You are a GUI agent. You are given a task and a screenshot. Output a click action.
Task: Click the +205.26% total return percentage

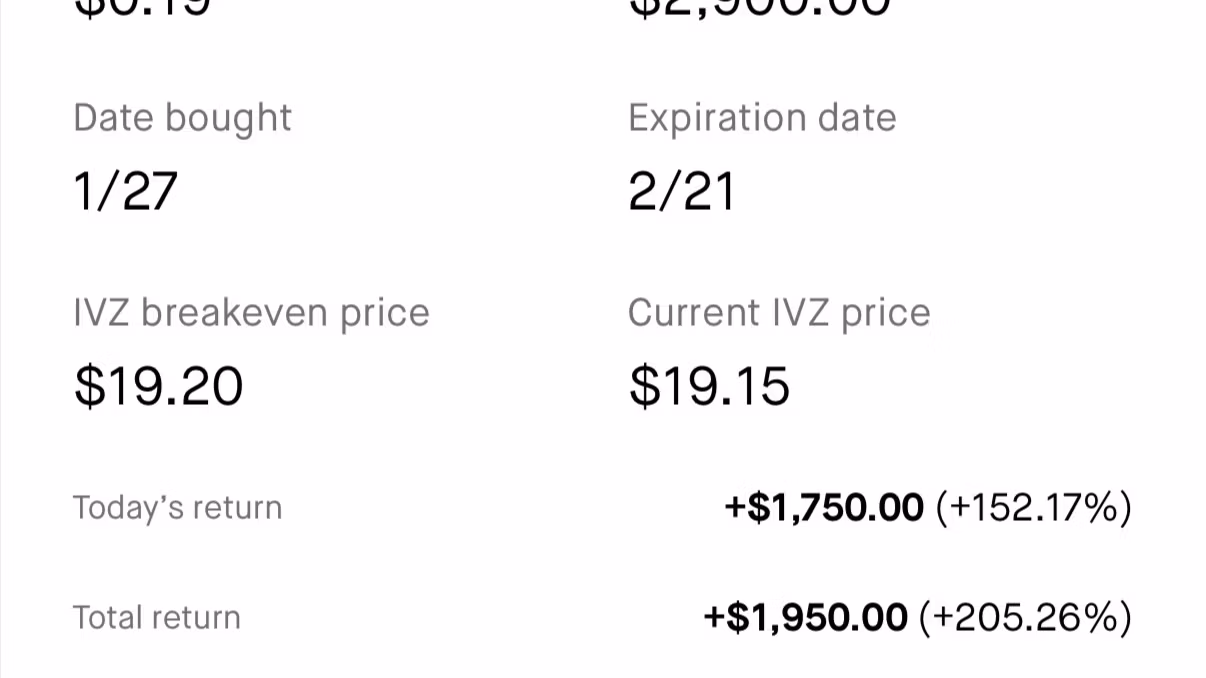pyautogui.click(x=1025, y=618)
